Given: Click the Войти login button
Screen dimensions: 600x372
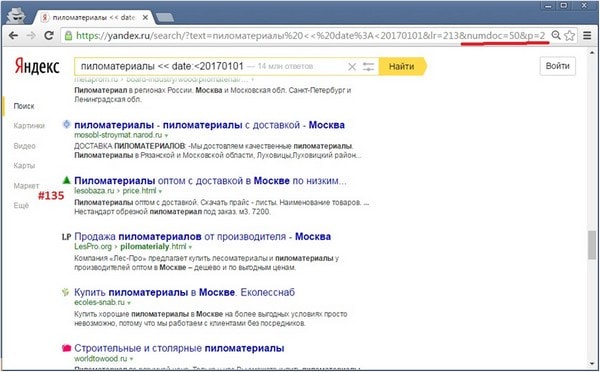Looking at the screenshot, I should 558,66.
